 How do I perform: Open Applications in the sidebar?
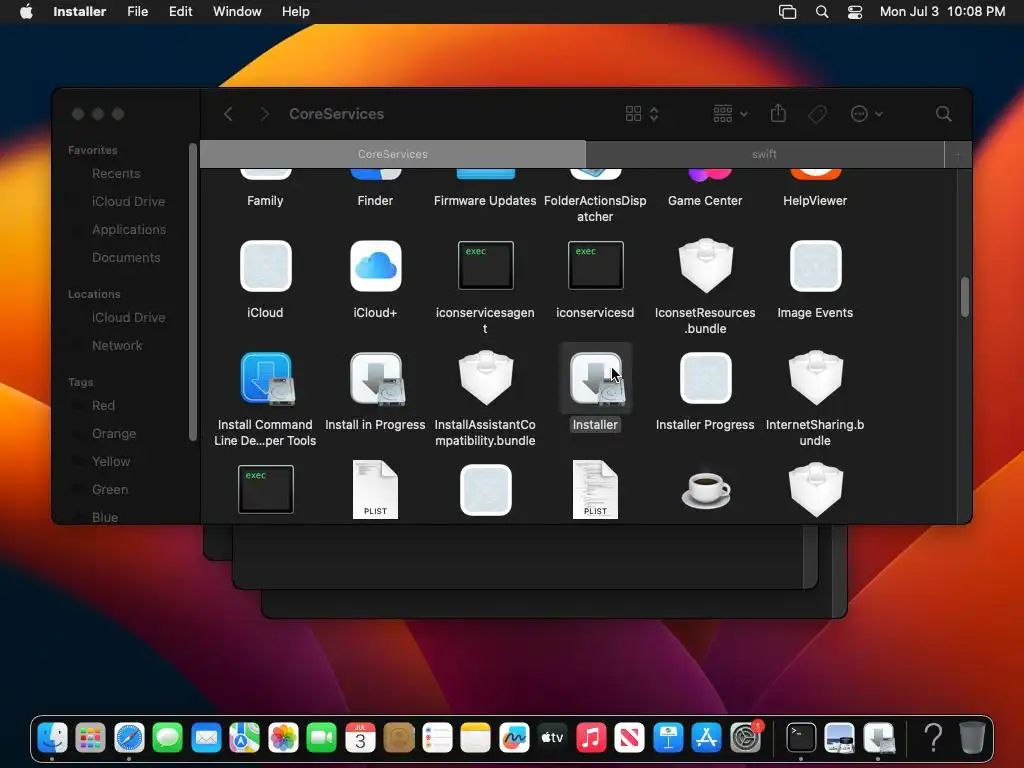pyautogui.click(x=129, y=230)
